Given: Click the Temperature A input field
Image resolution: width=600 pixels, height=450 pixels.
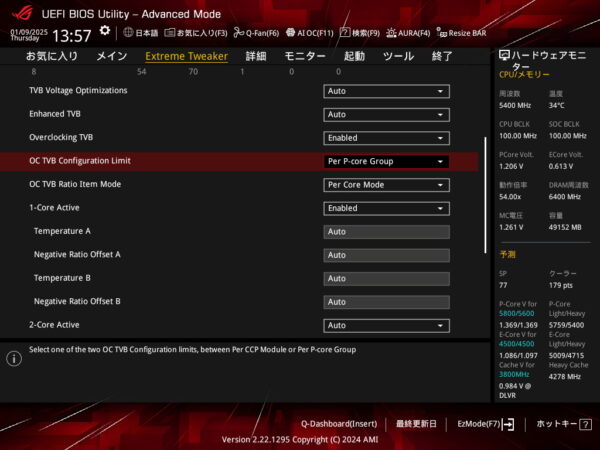Looking at the screenshot, I should [x=386, y=231].
